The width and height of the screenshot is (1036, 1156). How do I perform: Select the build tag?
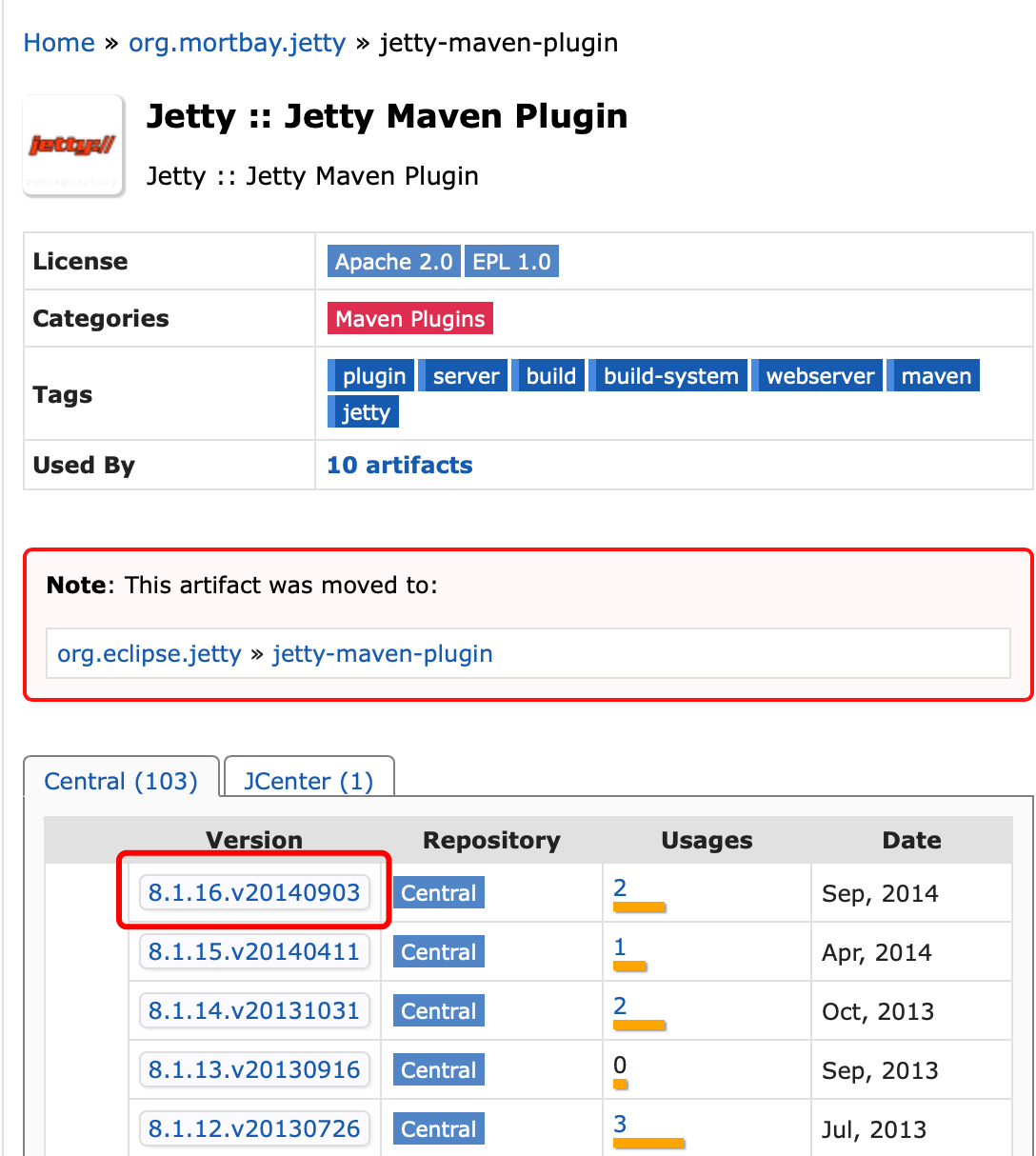point(548,376)
